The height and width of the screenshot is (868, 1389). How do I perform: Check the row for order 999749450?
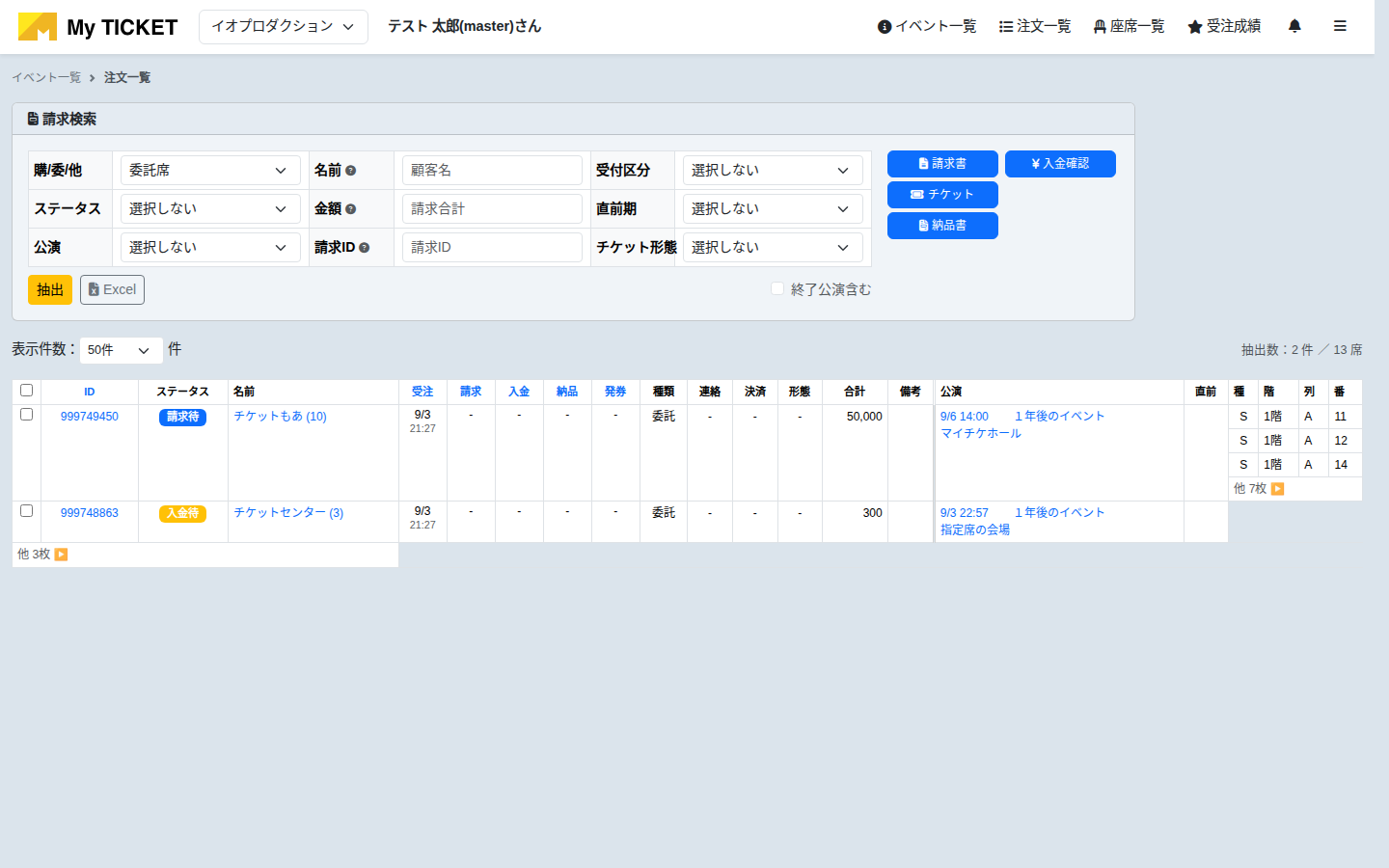(27, 415)
